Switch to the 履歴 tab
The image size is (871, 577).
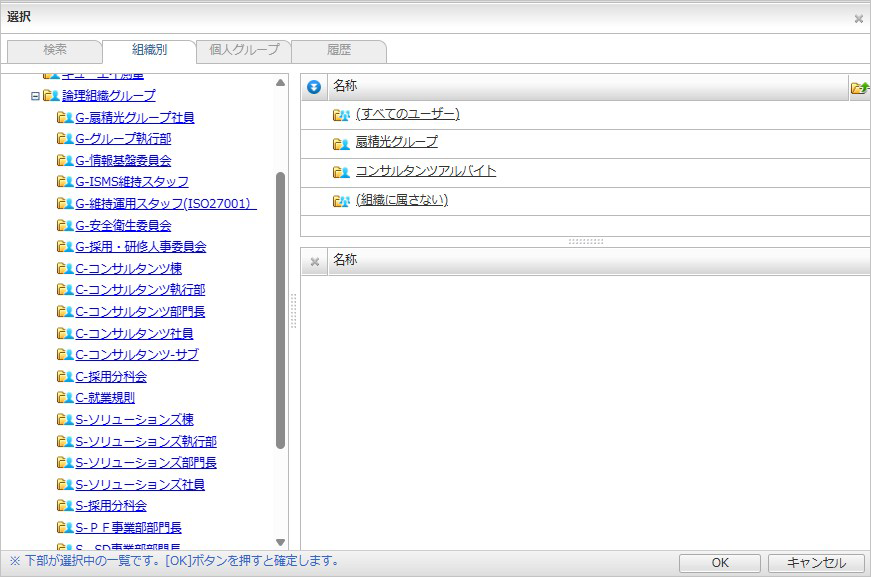coord(338,50)
